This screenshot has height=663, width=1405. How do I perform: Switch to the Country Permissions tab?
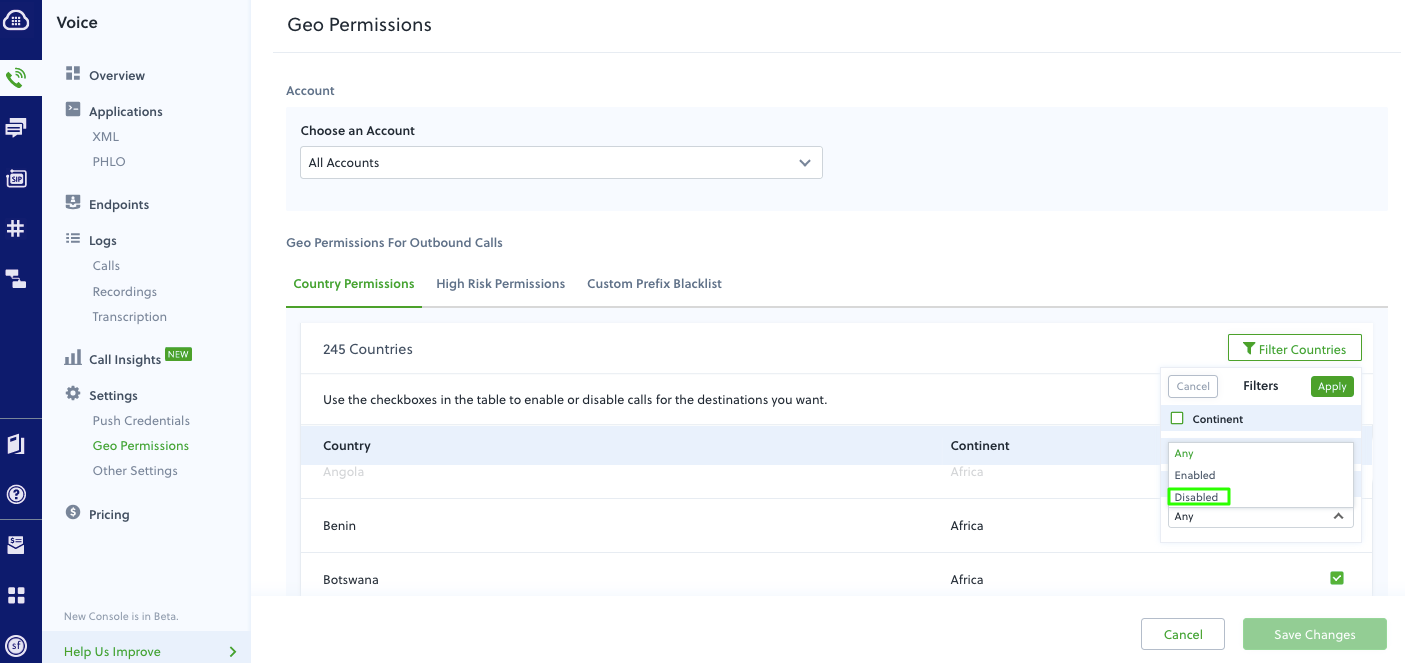click(354, 284)
